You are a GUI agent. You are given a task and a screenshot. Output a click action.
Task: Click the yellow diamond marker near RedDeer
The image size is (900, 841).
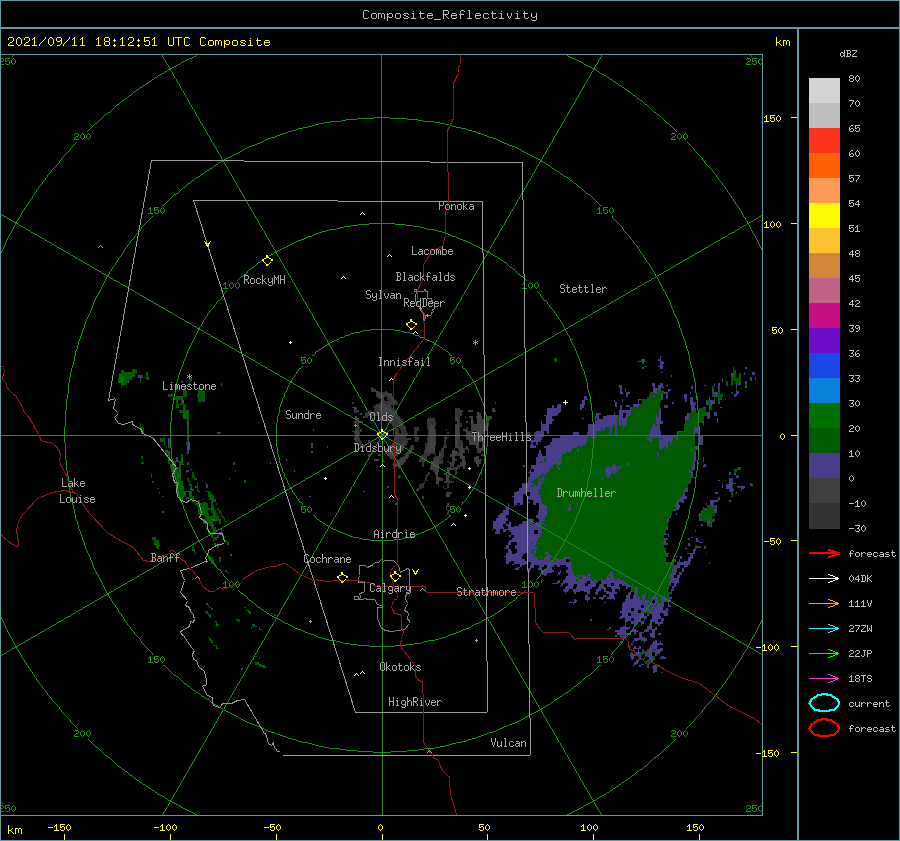click(412, 325)
